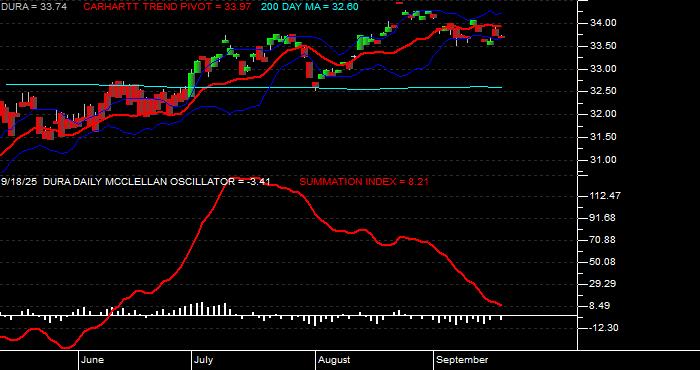The image size is (700, 370).
Task: Select the 112.47 oscillator axis value
Action: (x=606, y=196)
